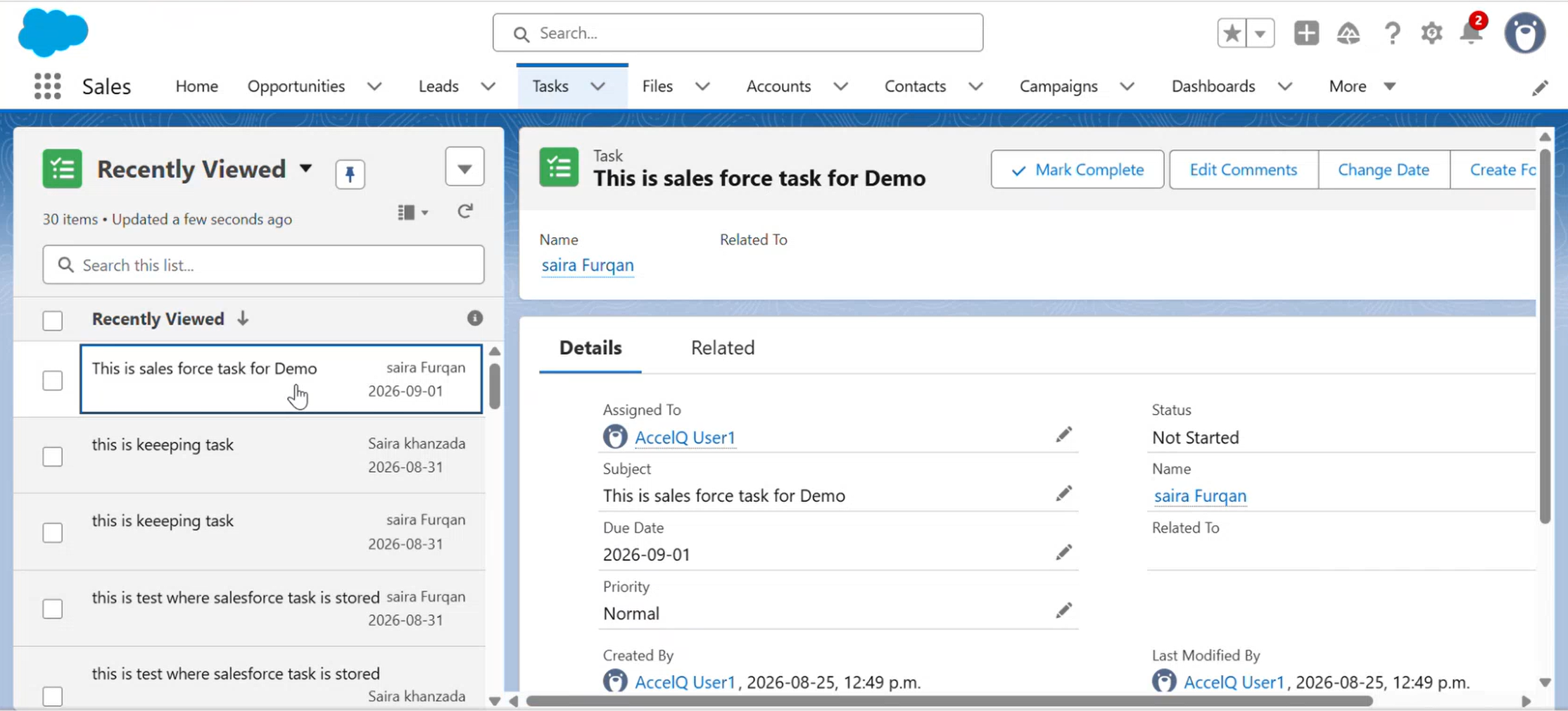Open the Accounts tab
This screenshot has height=711, width=1568.
tap(778, 86)
